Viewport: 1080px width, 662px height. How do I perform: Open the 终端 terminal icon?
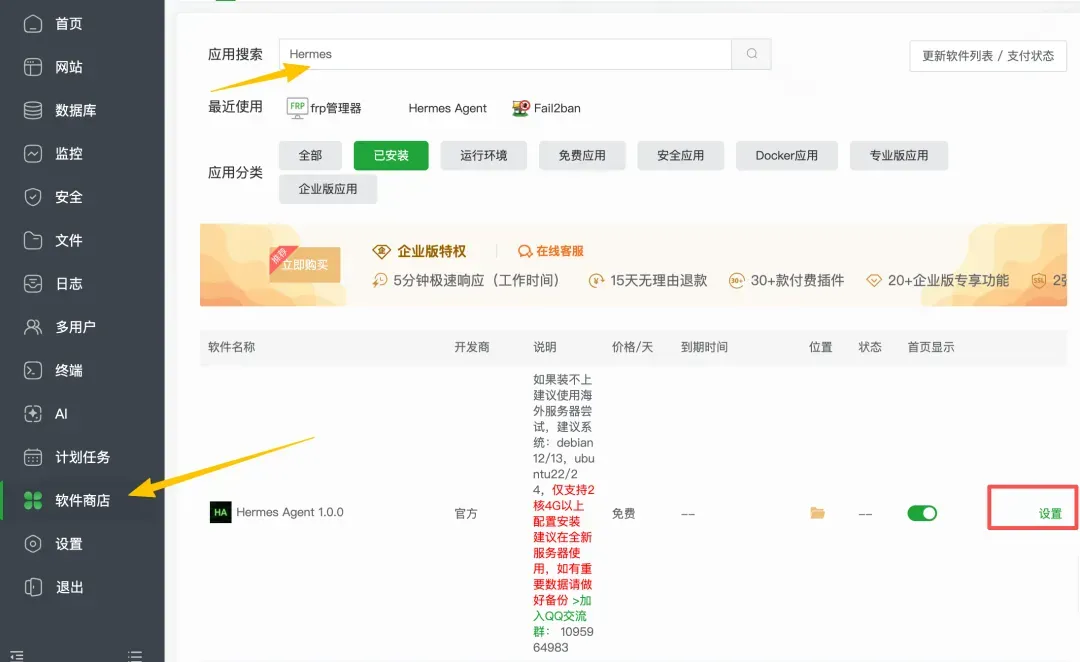click(x=32, y=370)
